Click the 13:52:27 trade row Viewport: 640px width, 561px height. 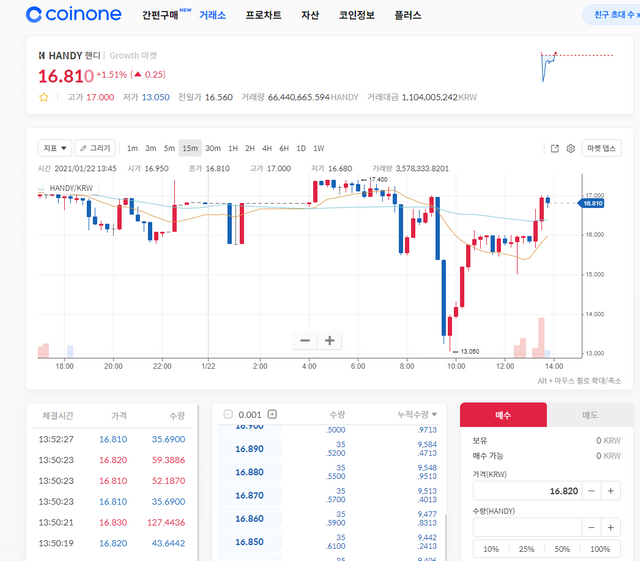pyautogui.click(x=112, y=439)
